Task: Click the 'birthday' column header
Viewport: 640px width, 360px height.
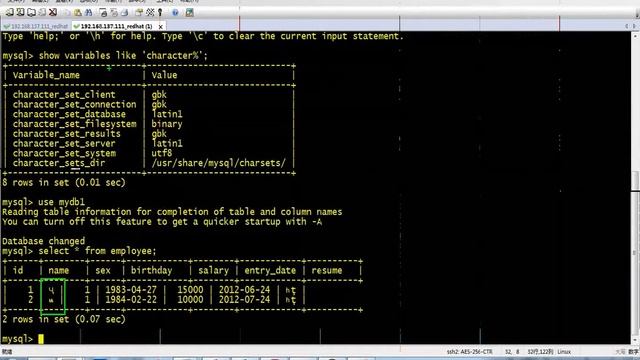Action: pyautogui.click(x=151, y=271)
